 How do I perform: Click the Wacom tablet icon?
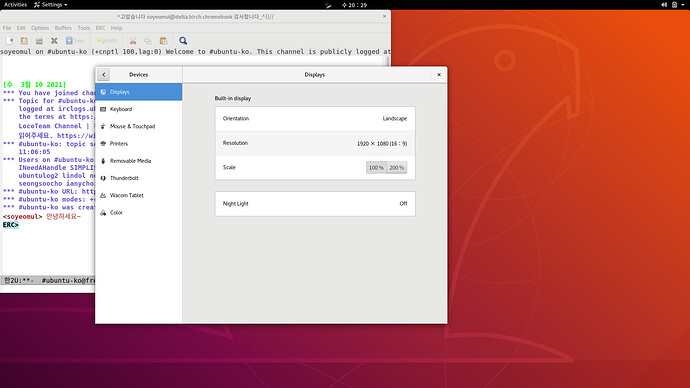coord(103,195)
